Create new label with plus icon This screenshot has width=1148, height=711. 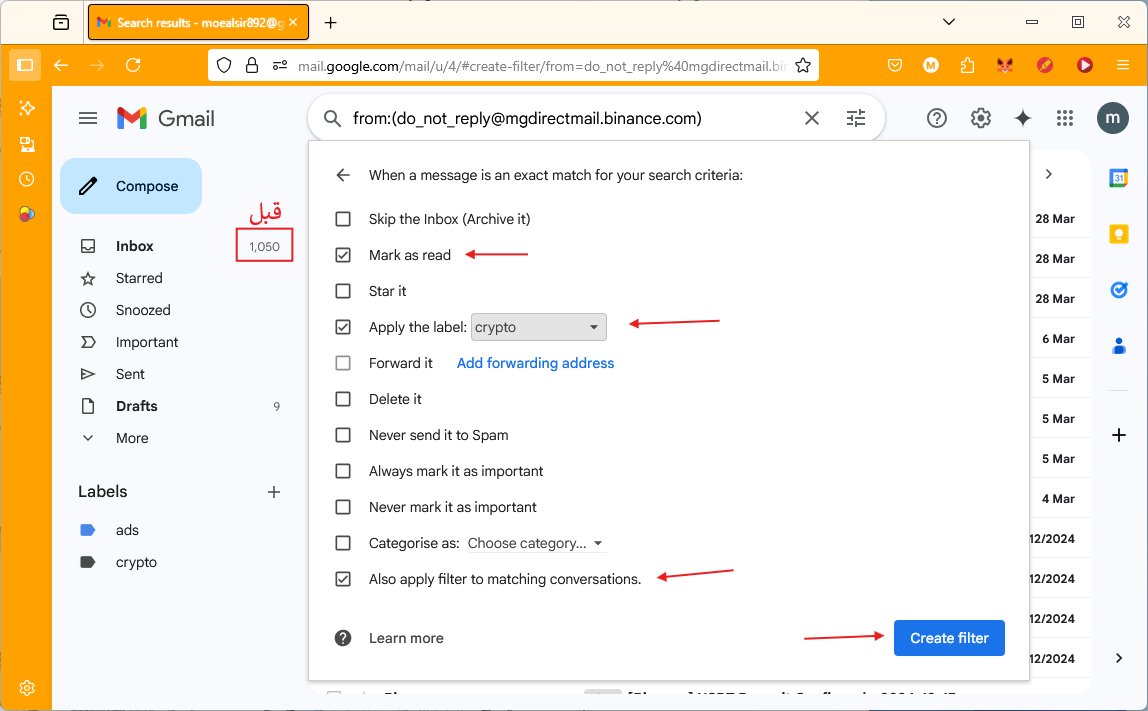[274, 492]
